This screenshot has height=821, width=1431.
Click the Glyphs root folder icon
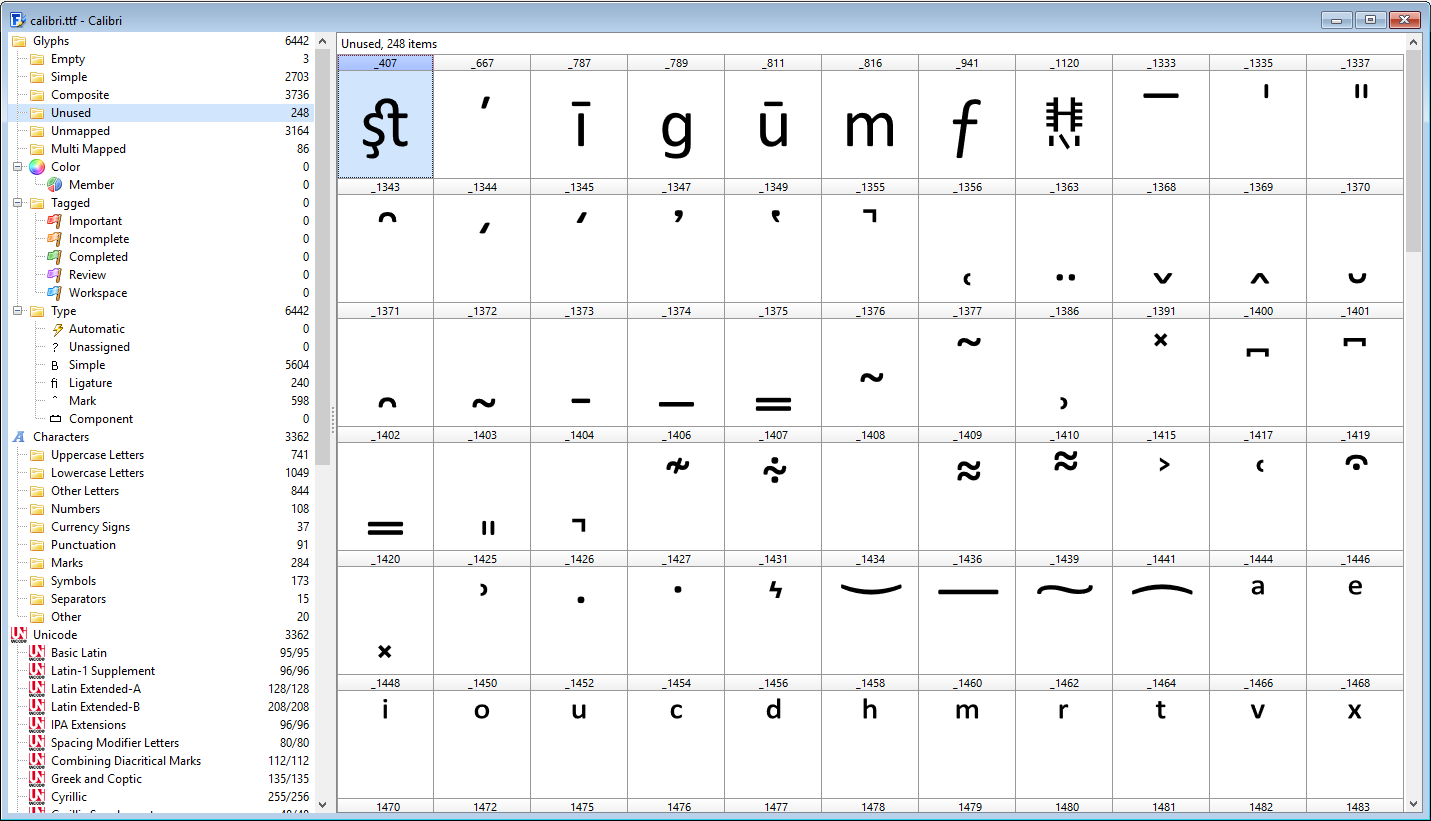(19, 41)
